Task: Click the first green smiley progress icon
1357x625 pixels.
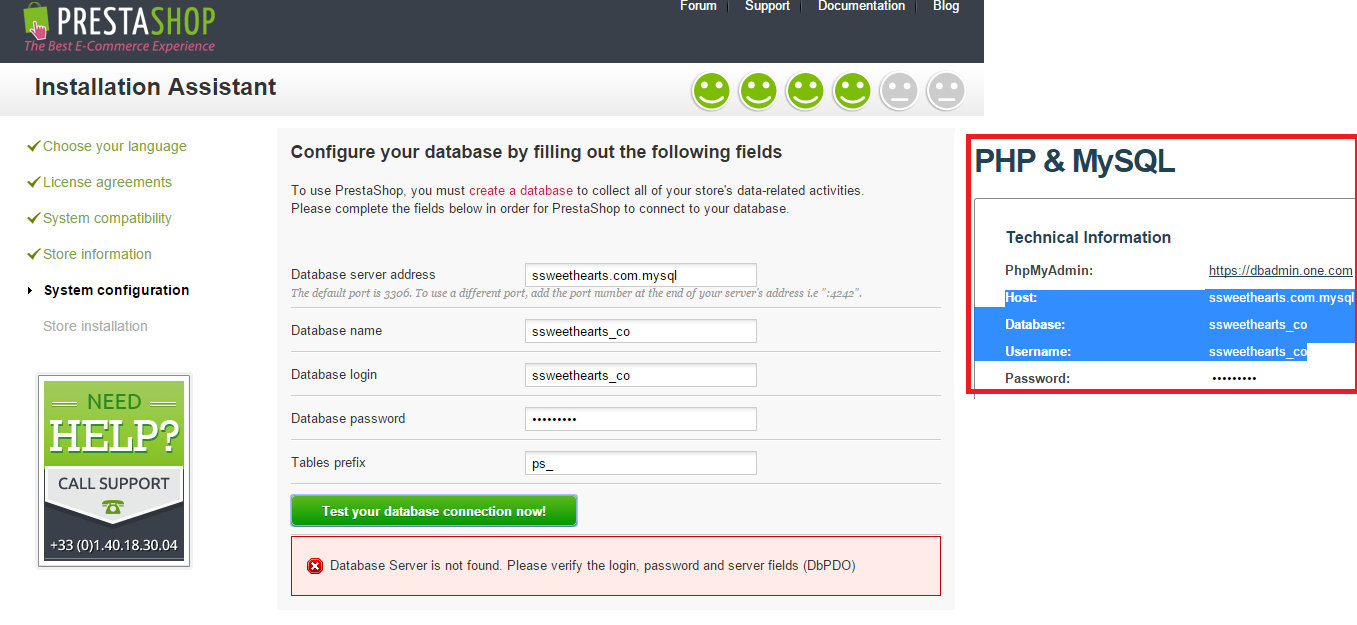Action: click(711, 91)
